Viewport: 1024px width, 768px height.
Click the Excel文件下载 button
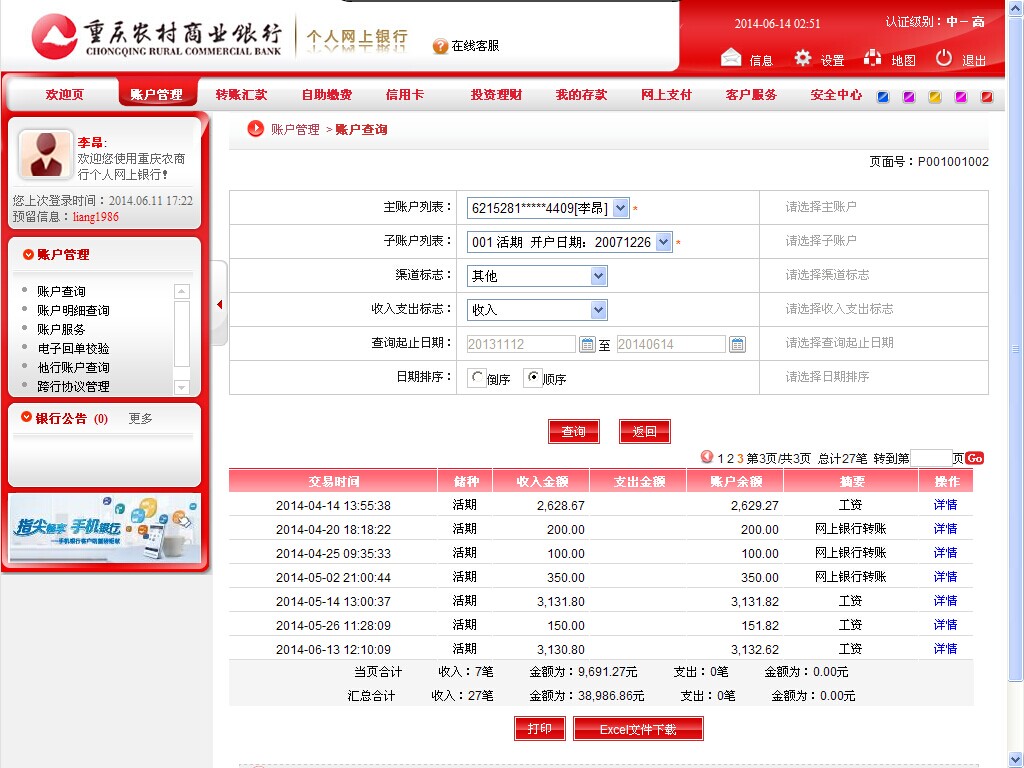tap(638, 729)
